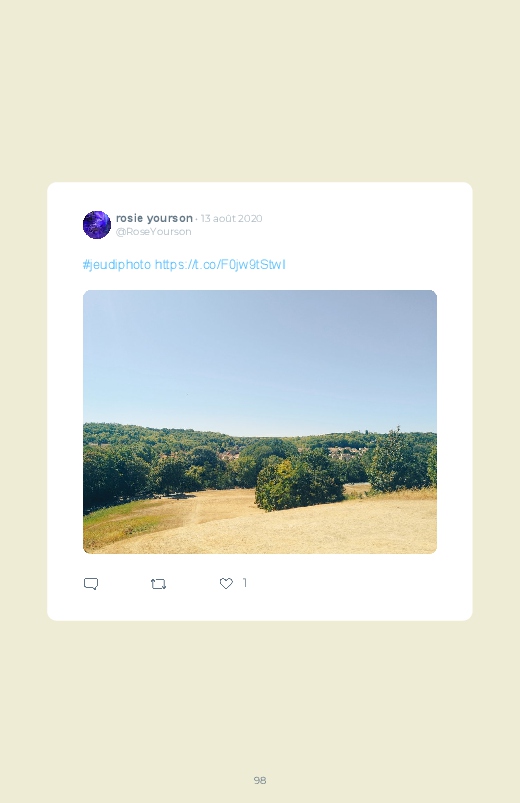Click the central bush in the photo

point(299,484)
